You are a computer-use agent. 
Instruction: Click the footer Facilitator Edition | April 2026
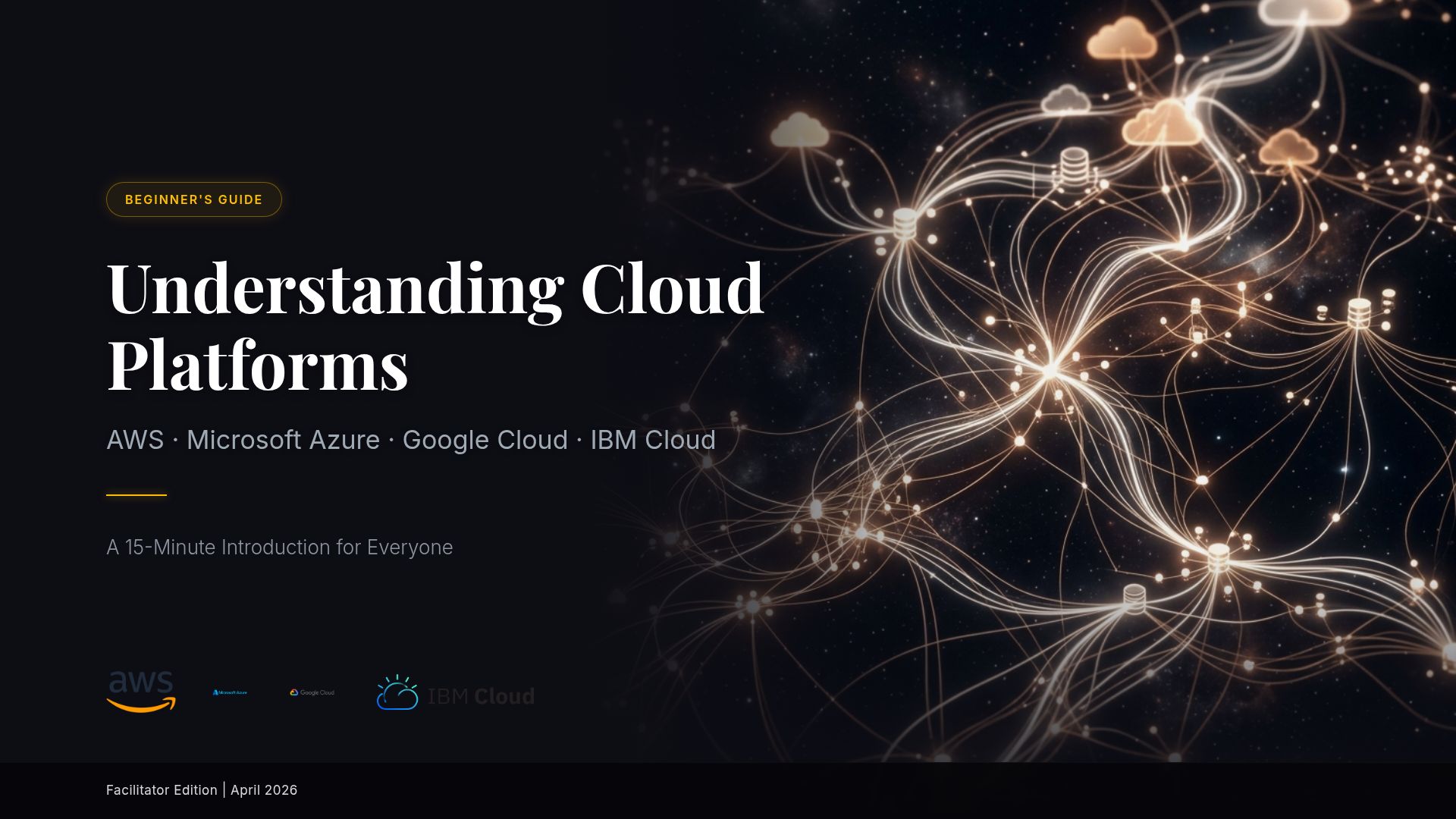click(202, 789)
